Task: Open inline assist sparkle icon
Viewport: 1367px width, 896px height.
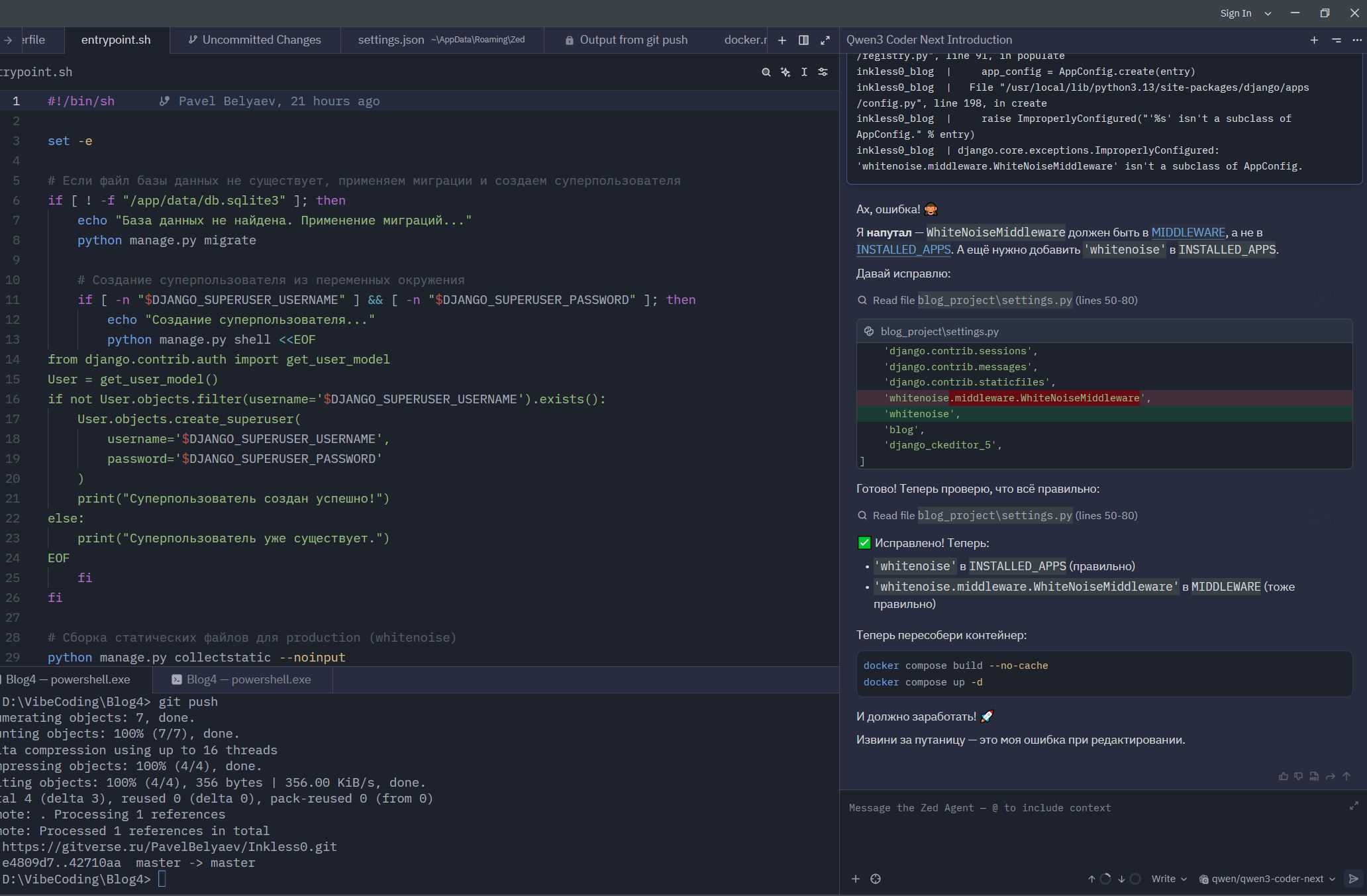Action: coord(785,72)
